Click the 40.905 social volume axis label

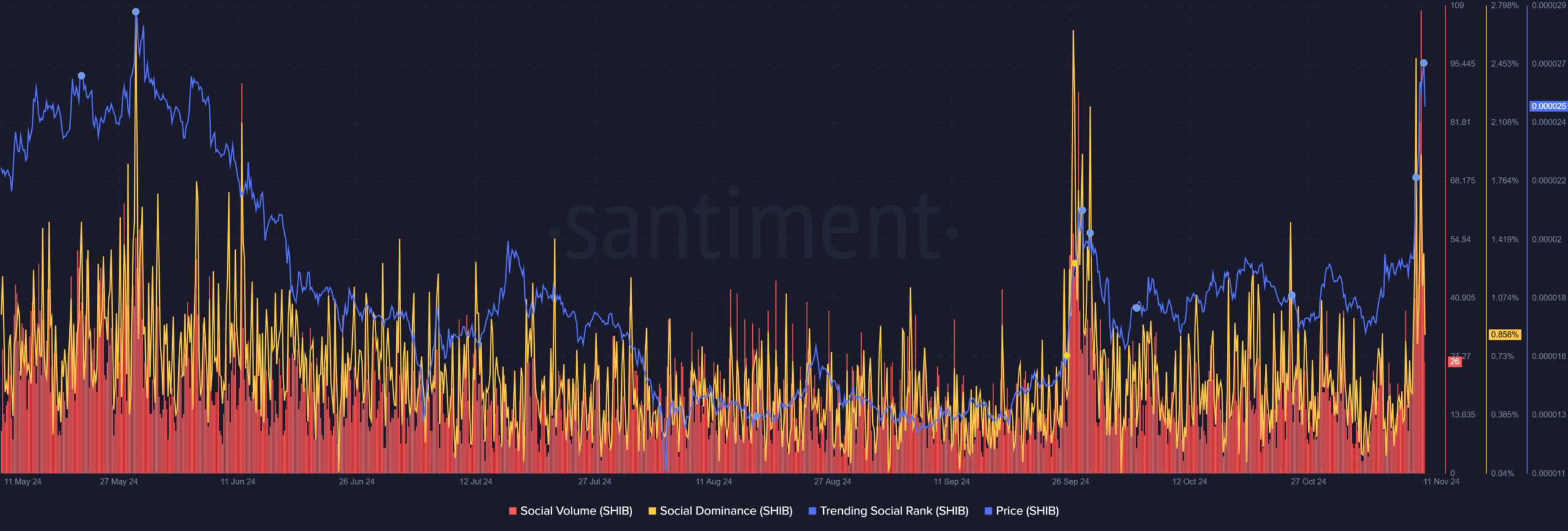coord(1463,298)
